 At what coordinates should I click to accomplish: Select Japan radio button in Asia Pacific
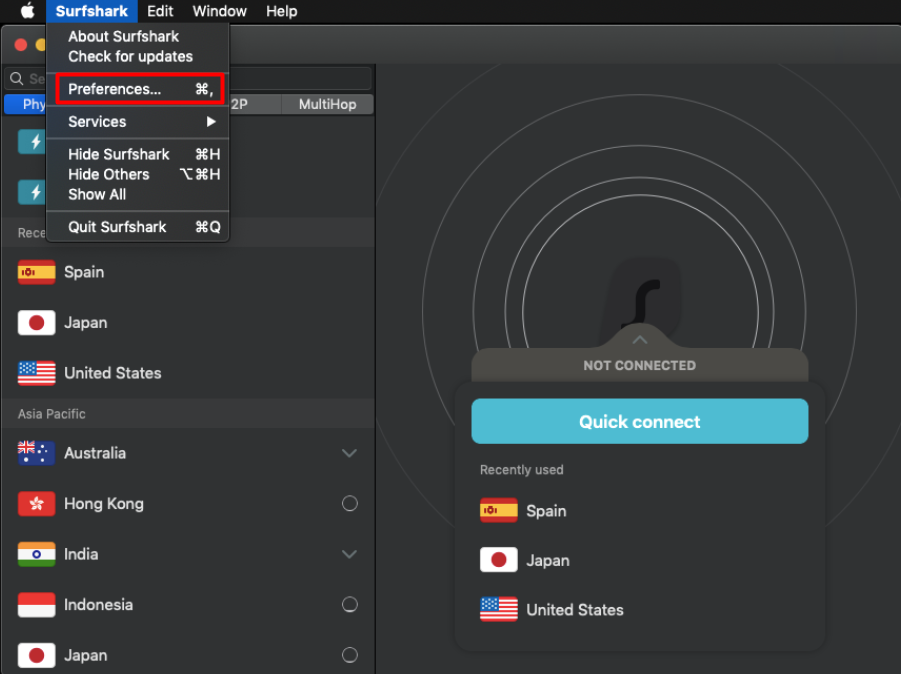(349, 655)
